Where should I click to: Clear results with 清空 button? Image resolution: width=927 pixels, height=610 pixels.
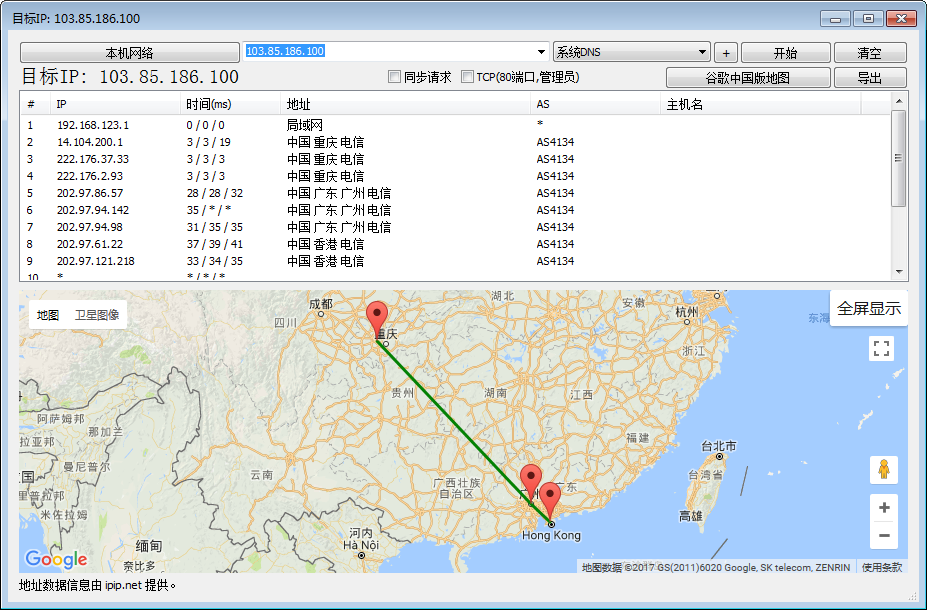click(870, 53)
